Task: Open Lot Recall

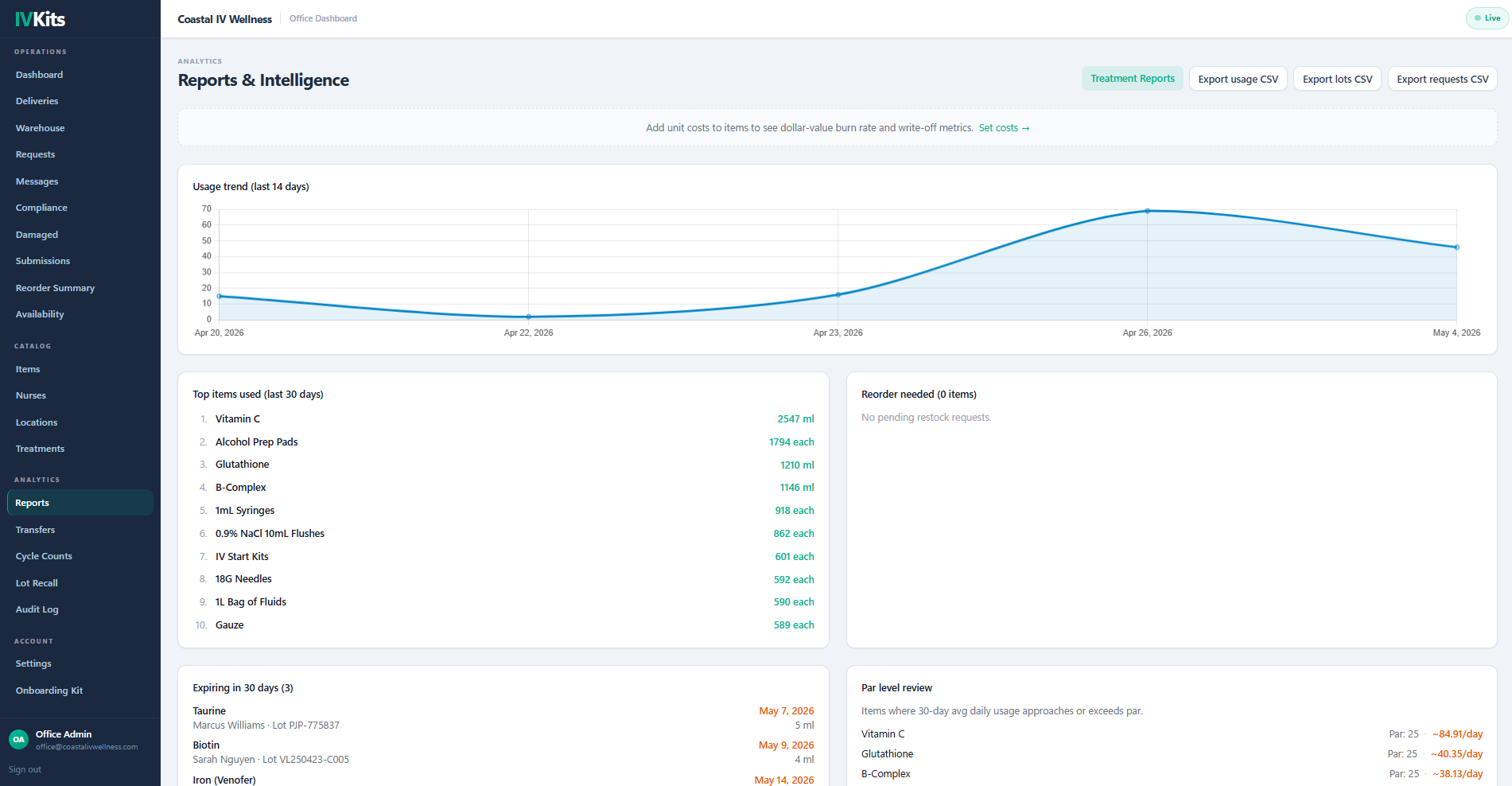Action: (37, 583)
